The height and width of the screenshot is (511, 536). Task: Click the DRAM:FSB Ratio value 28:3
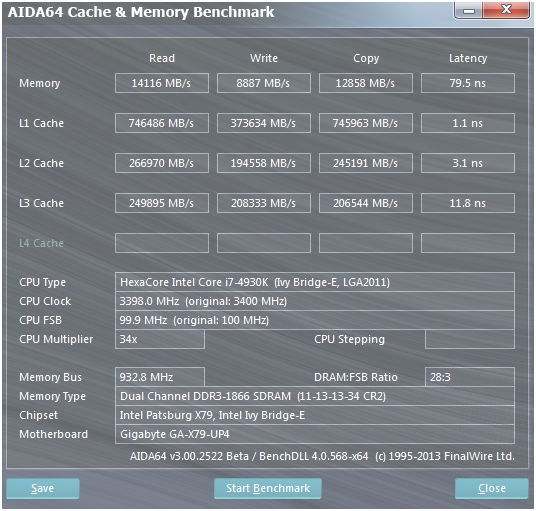click(470, 377)
